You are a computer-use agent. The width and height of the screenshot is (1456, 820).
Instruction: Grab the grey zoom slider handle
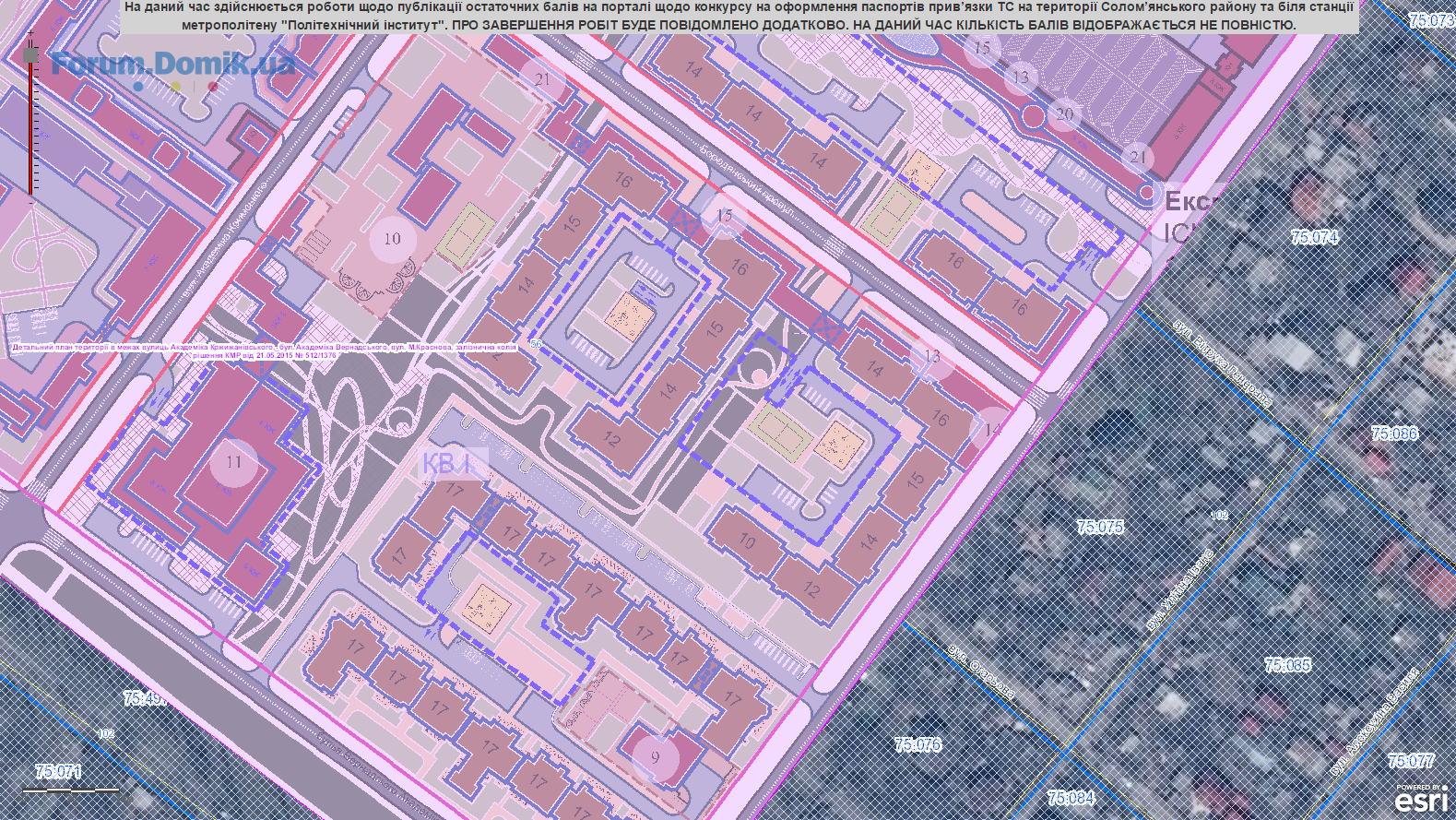click(30, 56)
